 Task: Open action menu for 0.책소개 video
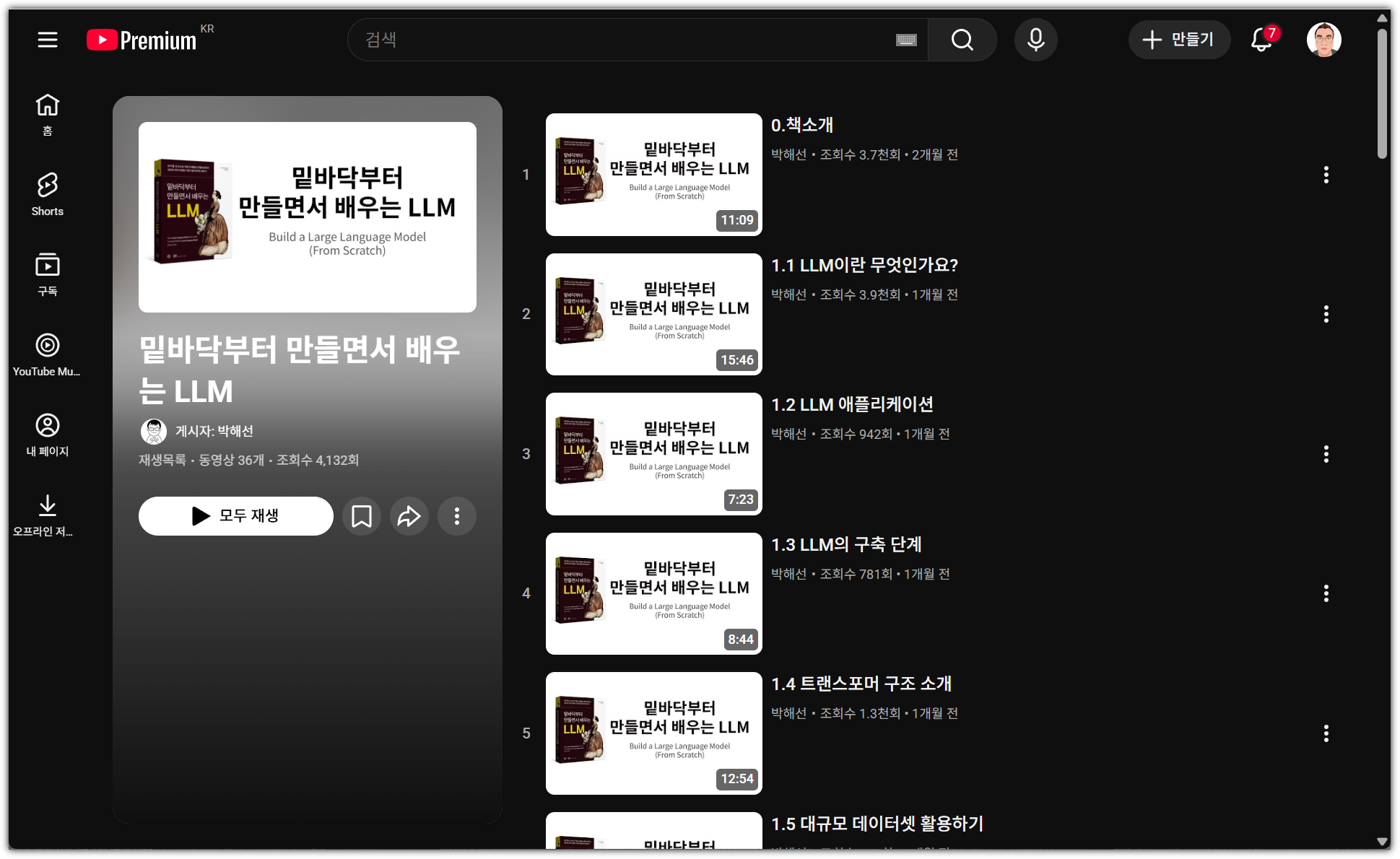coord(1326,175)
